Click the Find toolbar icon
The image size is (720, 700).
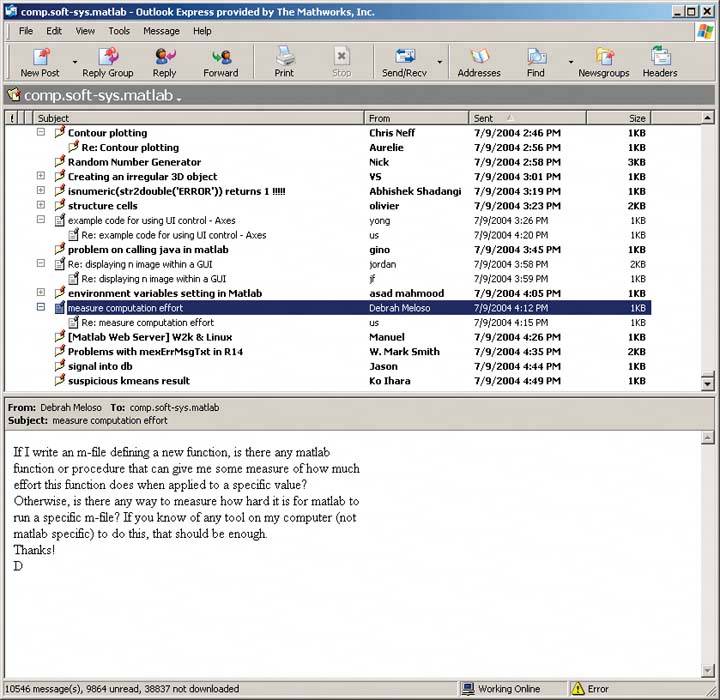pos(536,57)
